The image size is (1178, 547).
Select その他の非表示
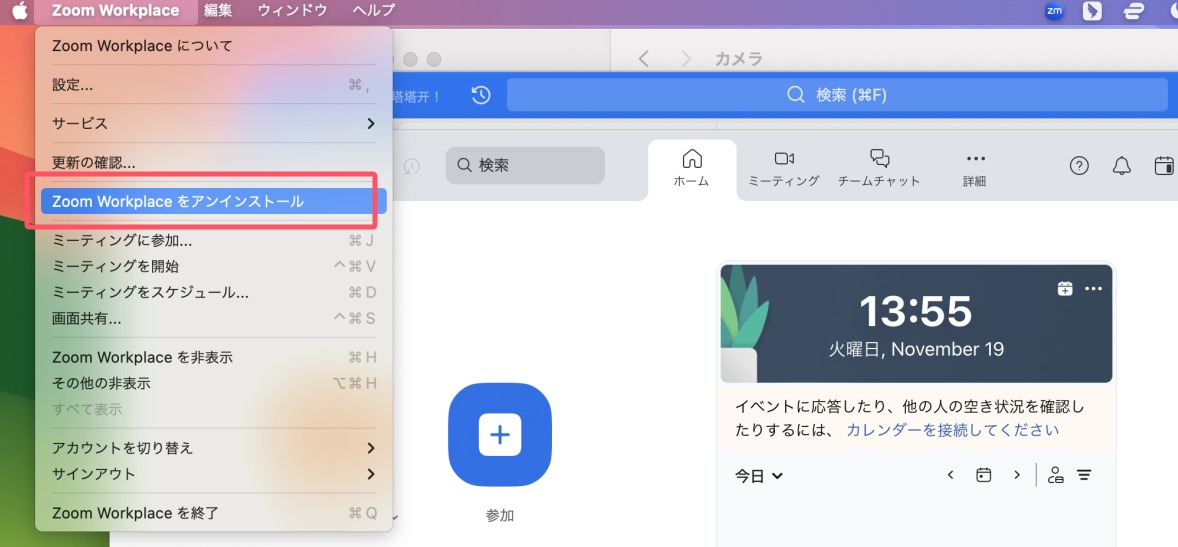213,383
